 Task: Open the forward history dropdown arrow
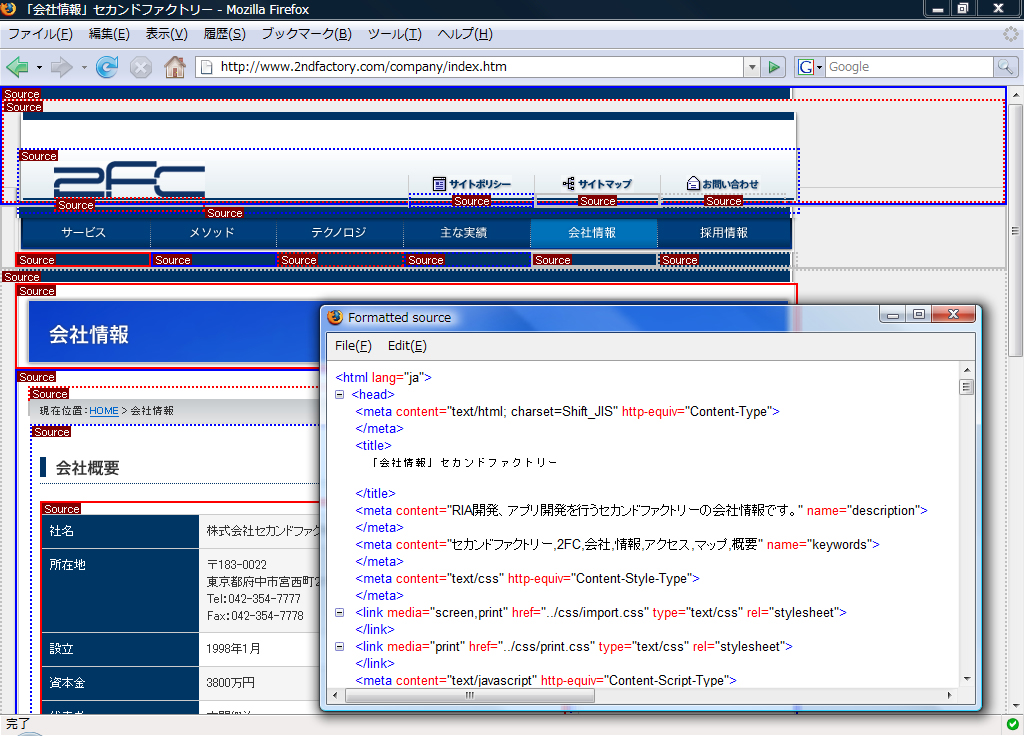84,67
